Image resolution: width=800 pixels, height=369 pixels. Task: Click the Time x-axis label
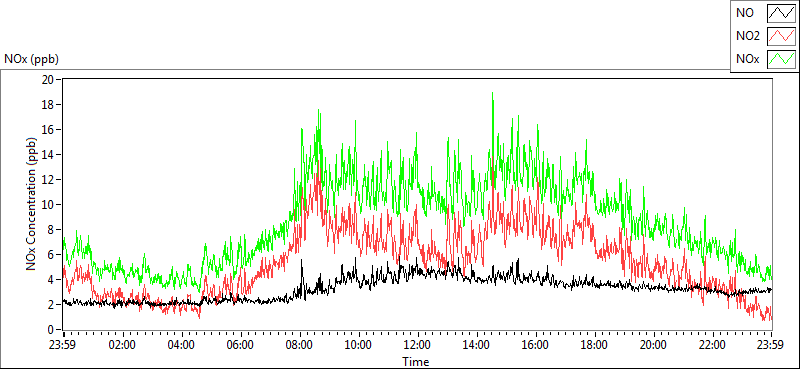coord(416,362)
